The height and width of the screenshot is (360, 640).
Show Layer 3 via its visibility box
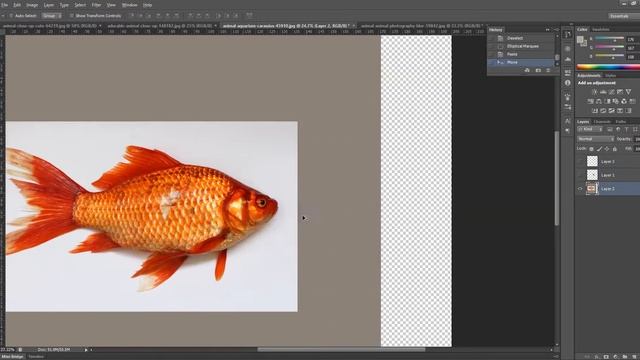pos(580,161)
